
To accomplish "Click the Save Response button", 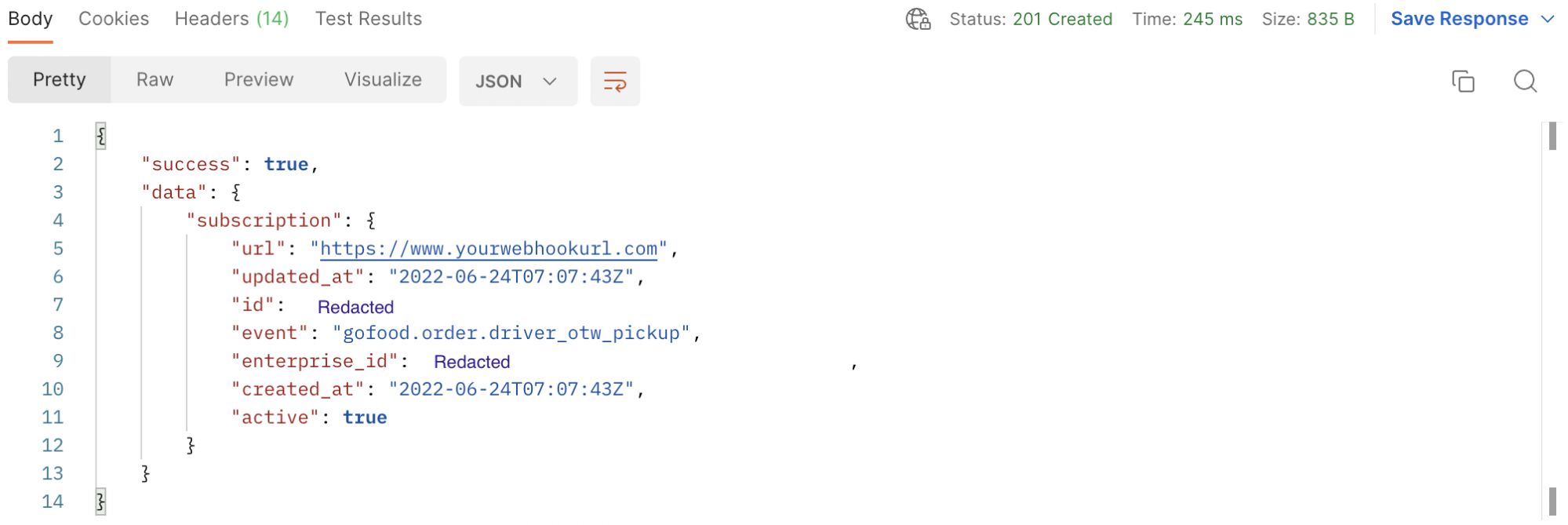I will [x=1459, y=19].
